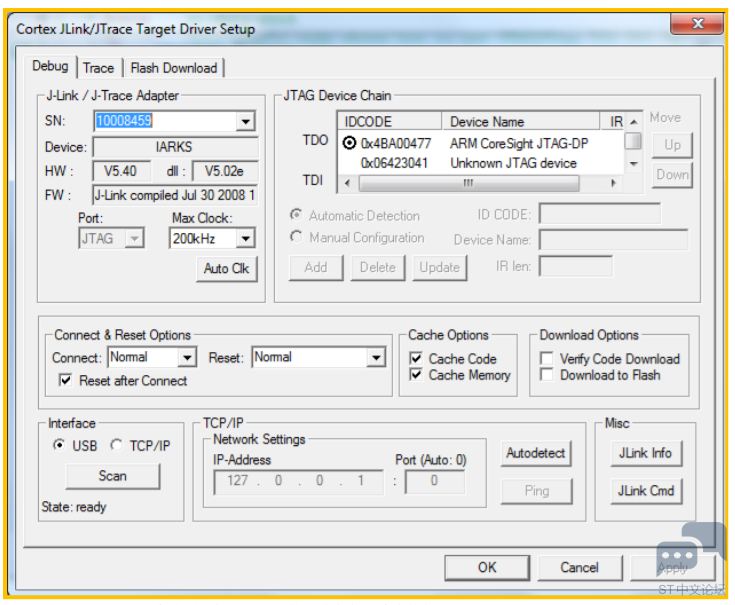Click the down arrow of device chain scrollbar

634,164
